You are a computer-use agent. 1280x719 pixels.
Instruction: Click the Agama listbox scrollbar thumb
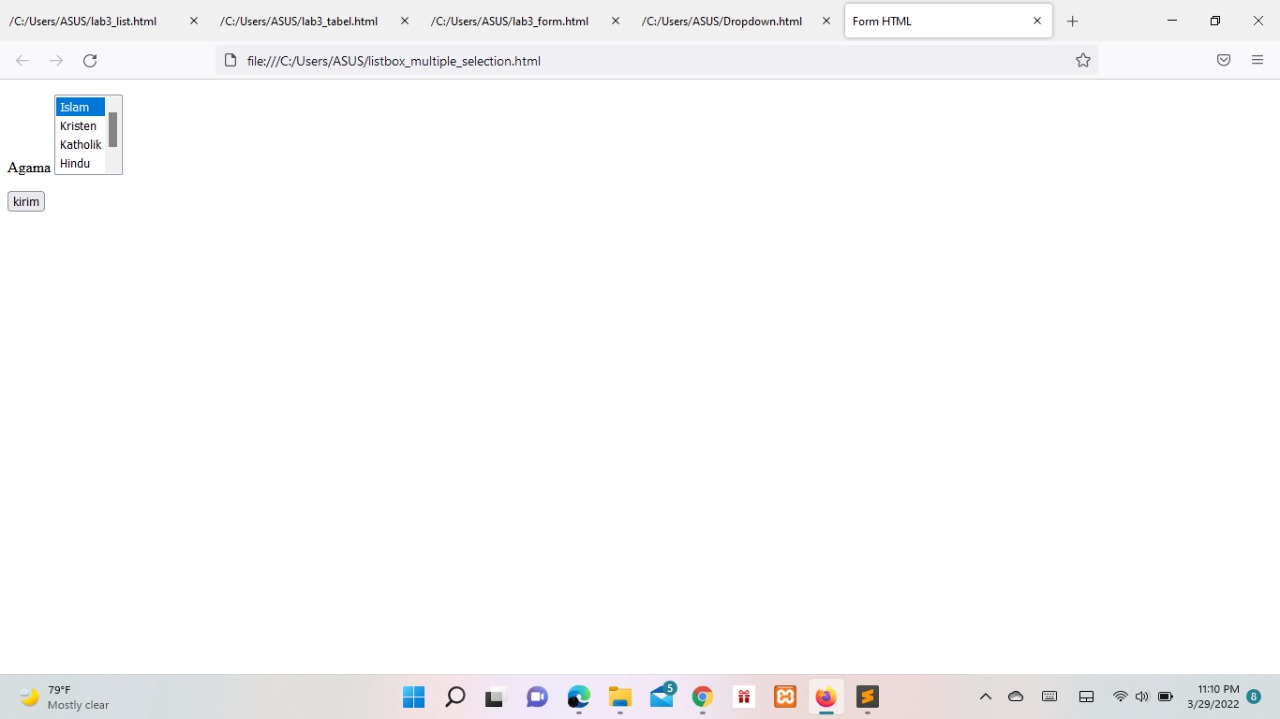pos(113,129)
